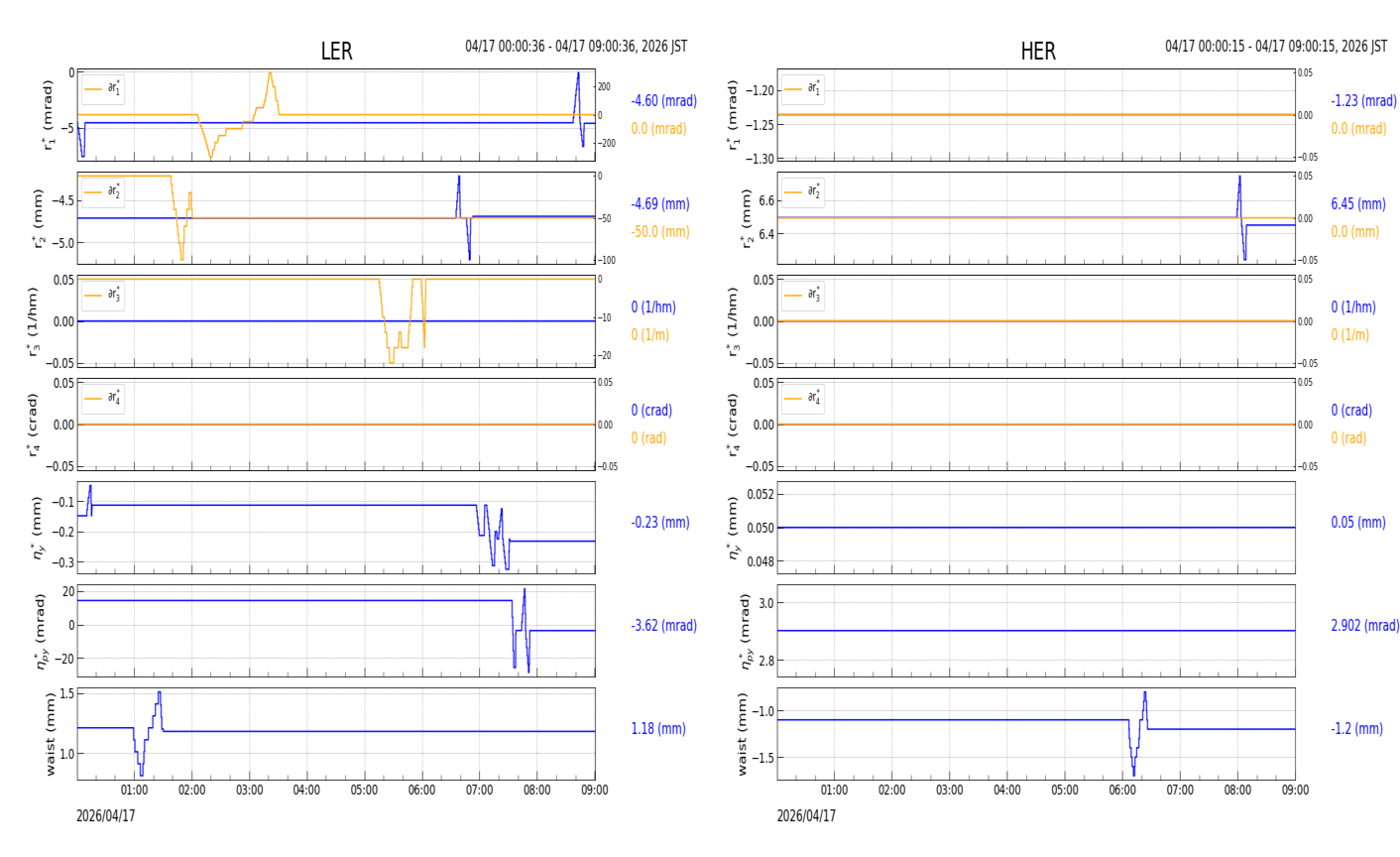
Task: Click the HER ηpy* (mrad) axis label
Action: [x=748, y=631]
